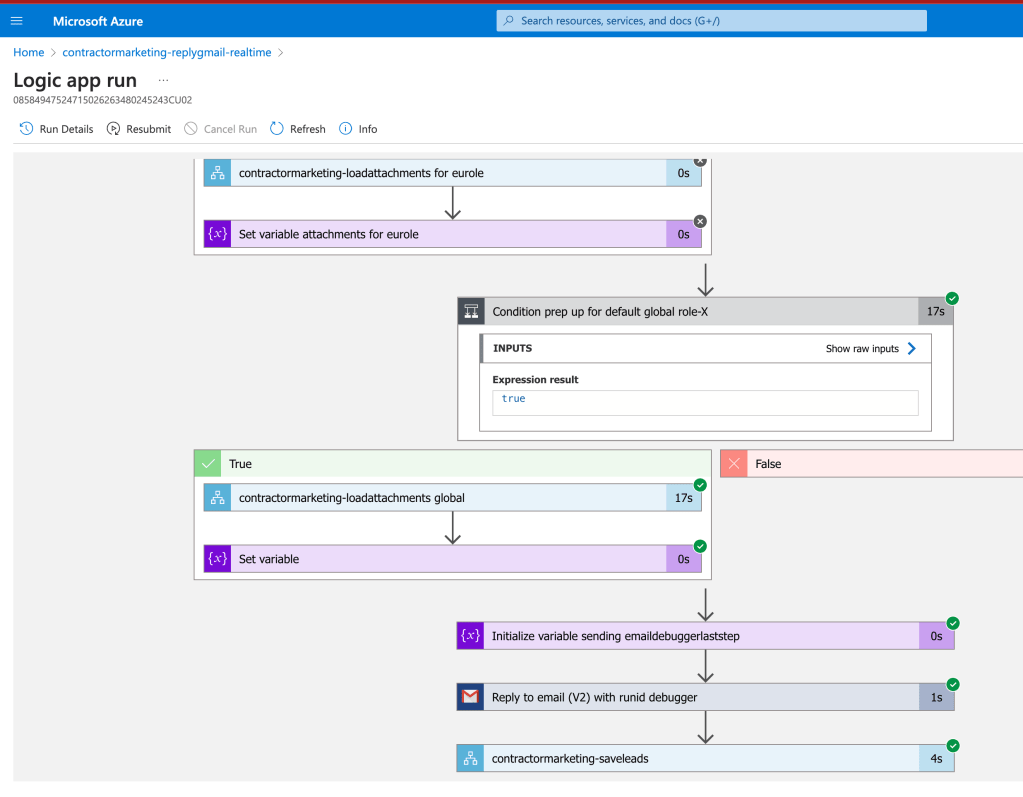The width and height of the screenshot is (1023, 797).
Task: Open the Azure portal hamburger menu
Action: click(x=17, y=21)
